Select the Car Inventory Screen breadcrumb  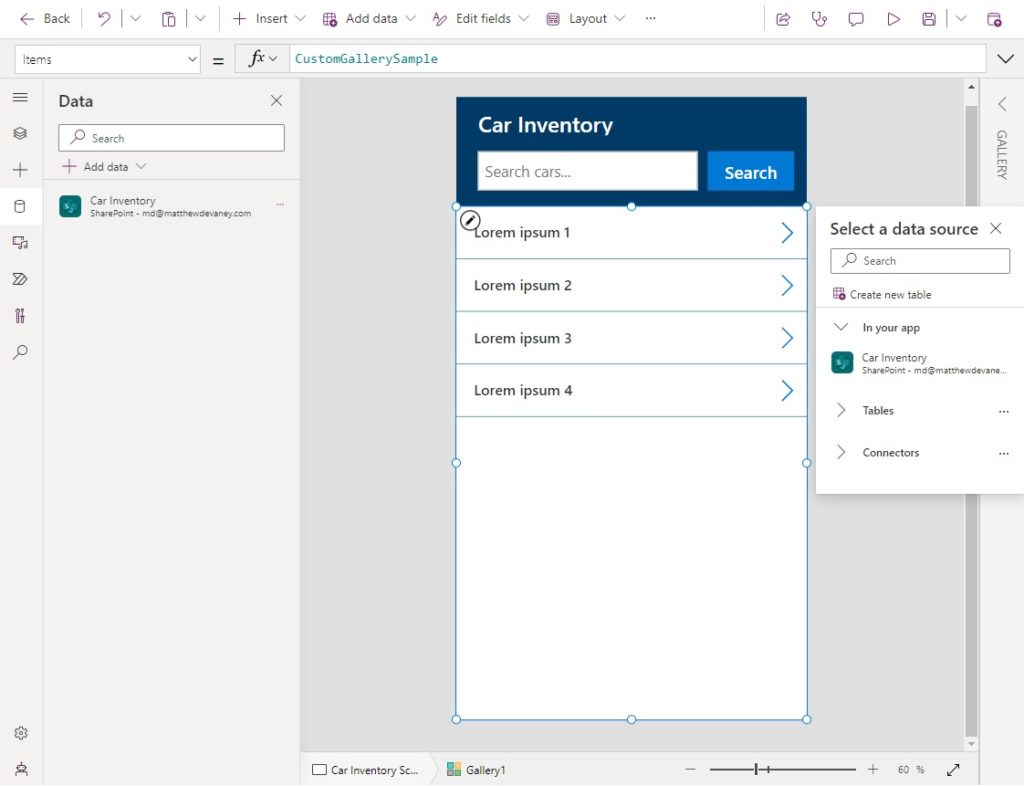(x=366, y=770)
